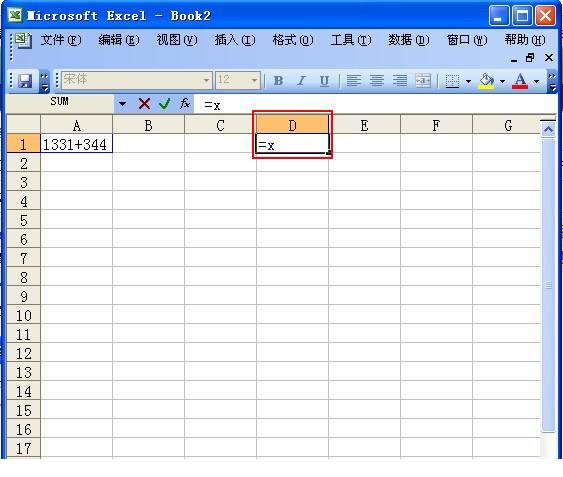Select column G header
563x477 pixels.
point(508,125)
